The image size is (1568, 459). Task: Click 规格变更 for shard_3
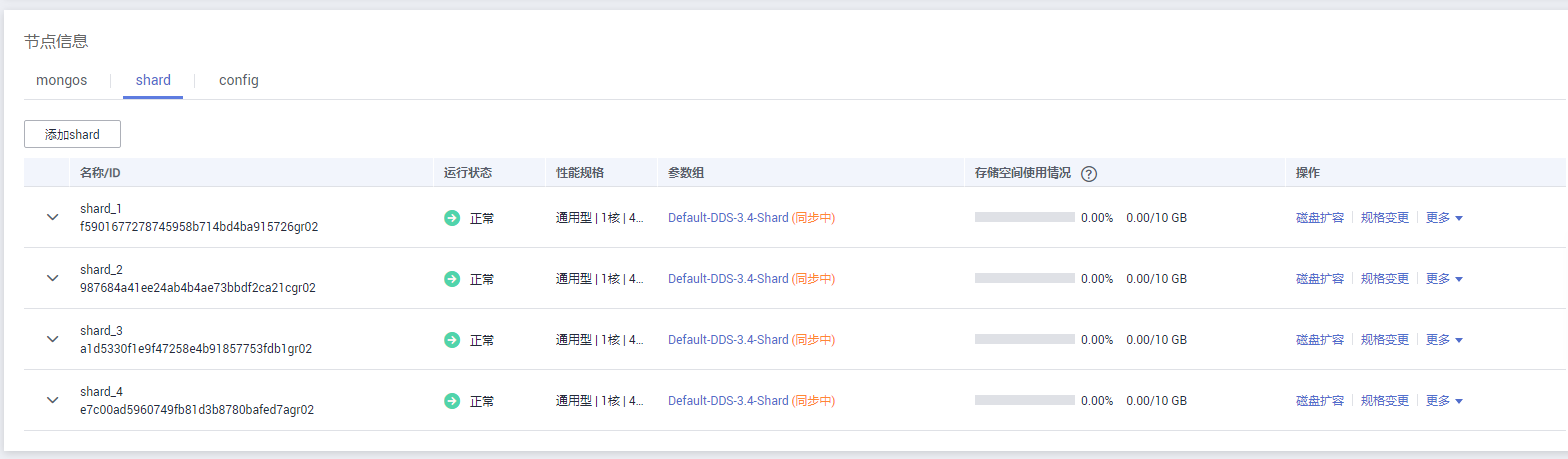point(1385,340)
